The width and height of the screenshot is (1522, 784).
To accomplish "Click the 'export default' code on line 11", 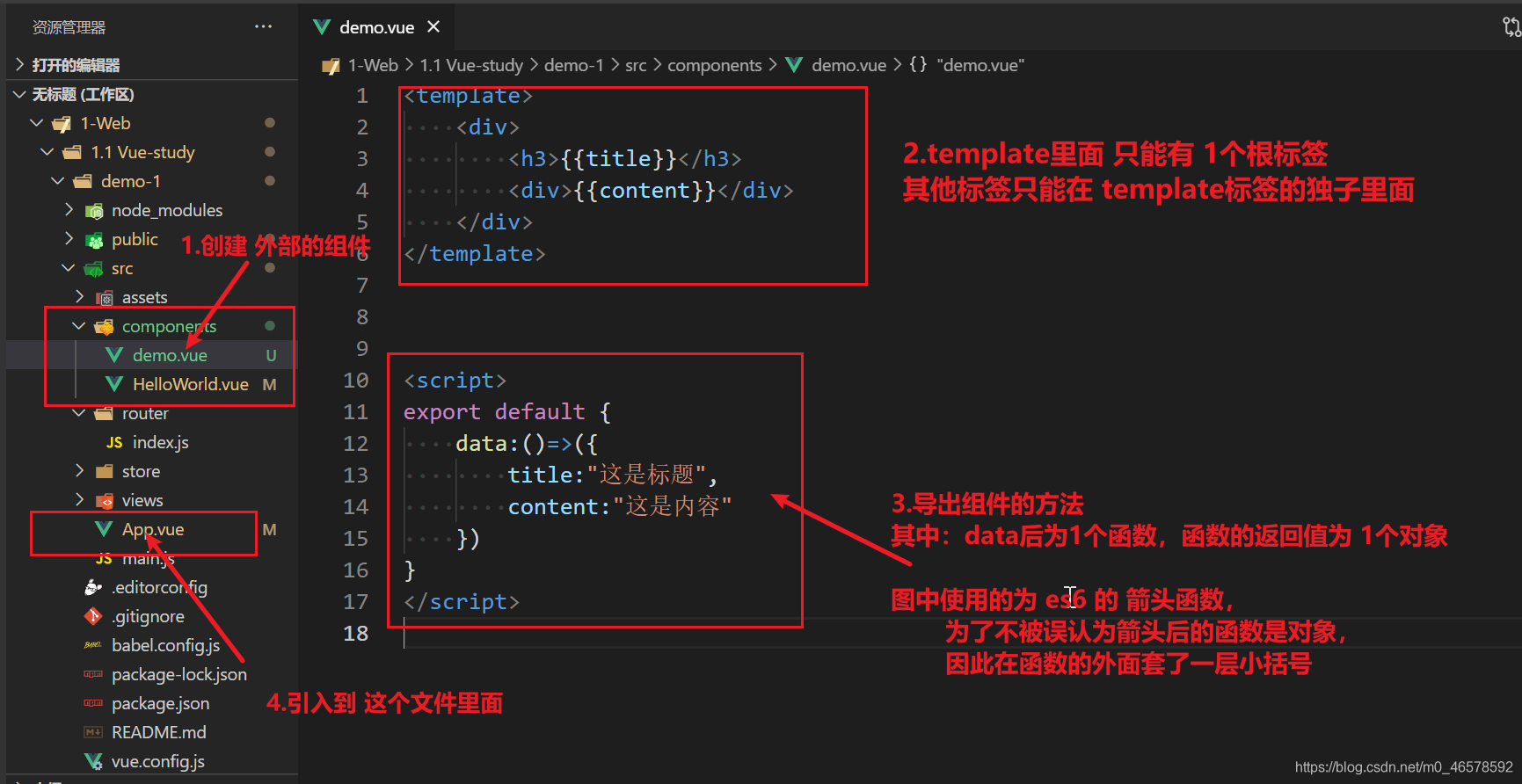I will coord(494,411).
